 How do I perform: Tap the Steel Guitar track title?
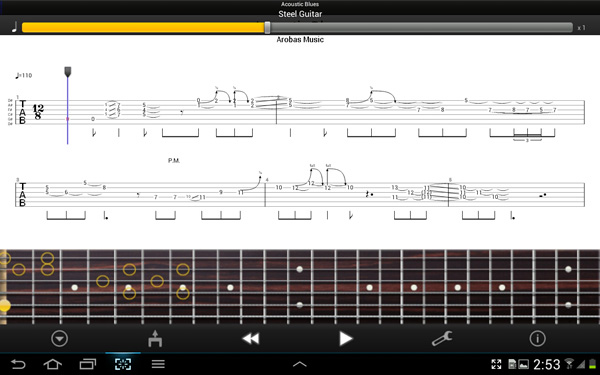click(300, 14)
